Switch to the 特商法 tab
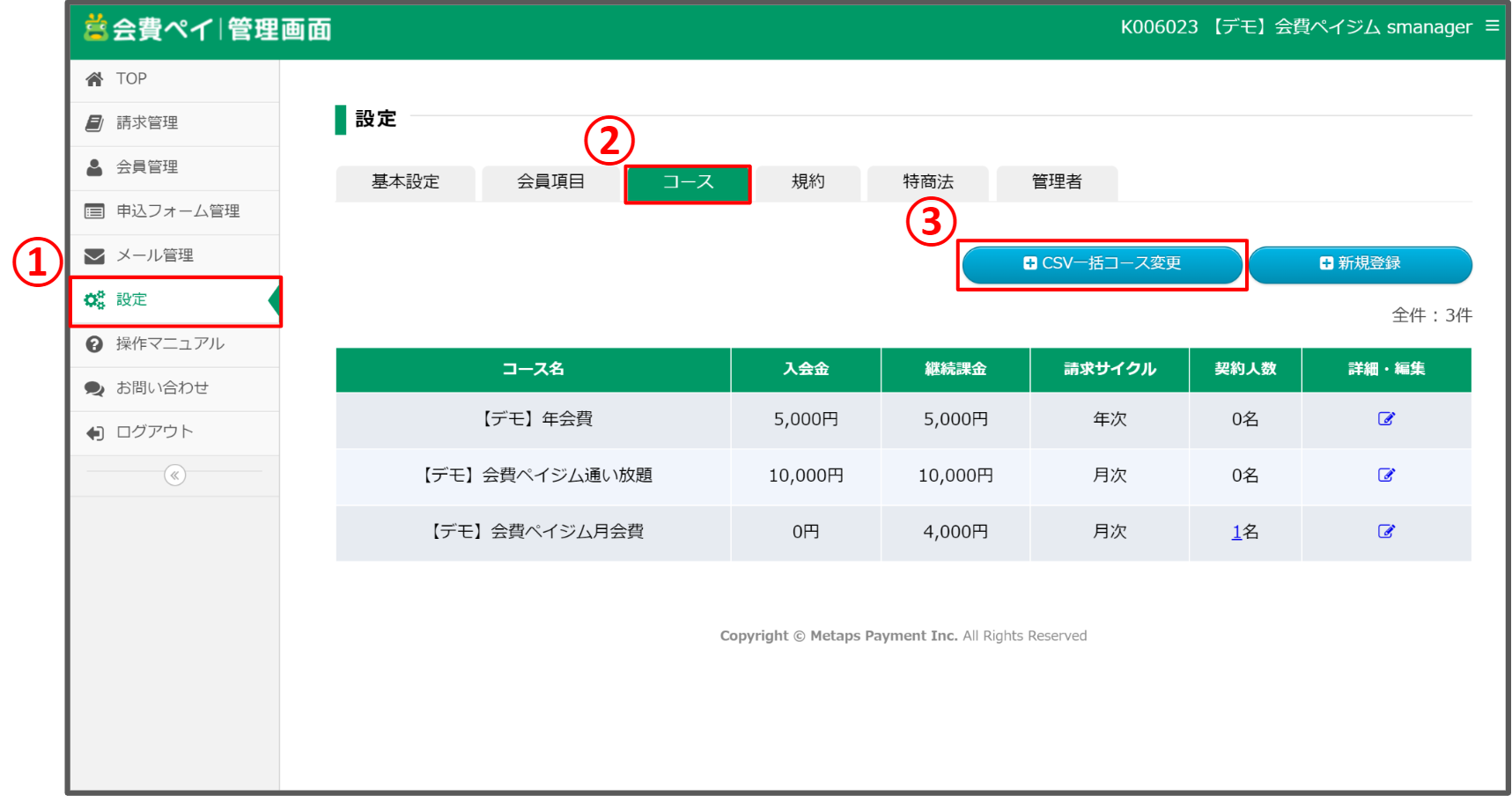 (927, 182)
